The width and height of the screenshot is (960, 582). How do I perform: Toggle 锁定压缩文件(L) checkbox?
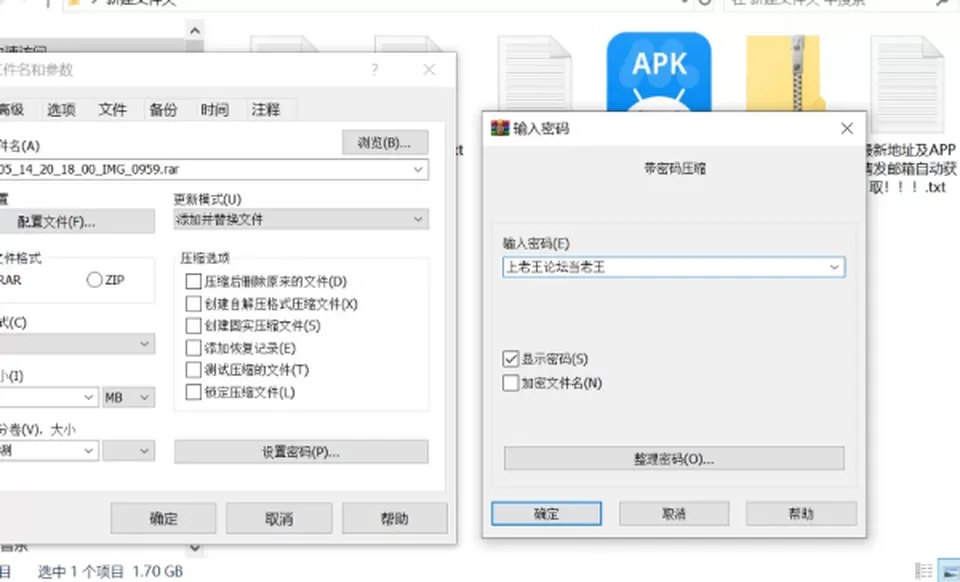(x=193, y=392)
